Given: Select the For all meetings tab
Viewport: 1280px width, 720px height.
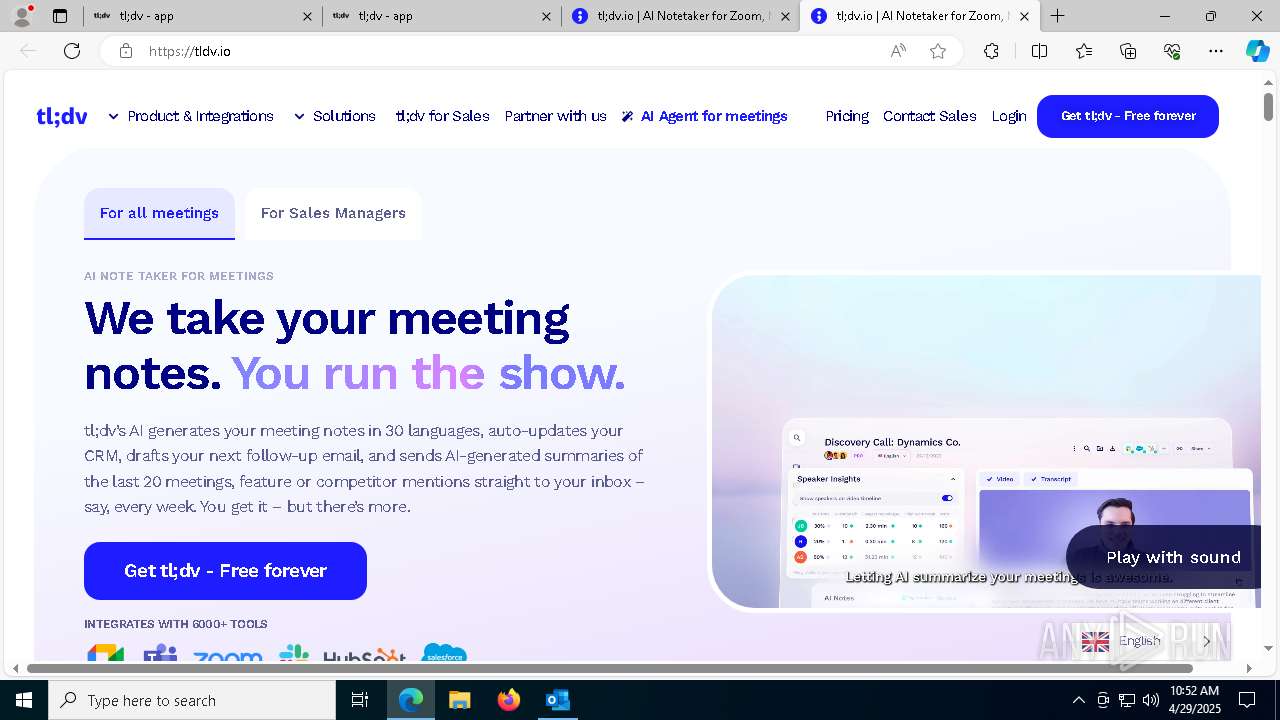Looking at the screenshot, I should 159,213.
